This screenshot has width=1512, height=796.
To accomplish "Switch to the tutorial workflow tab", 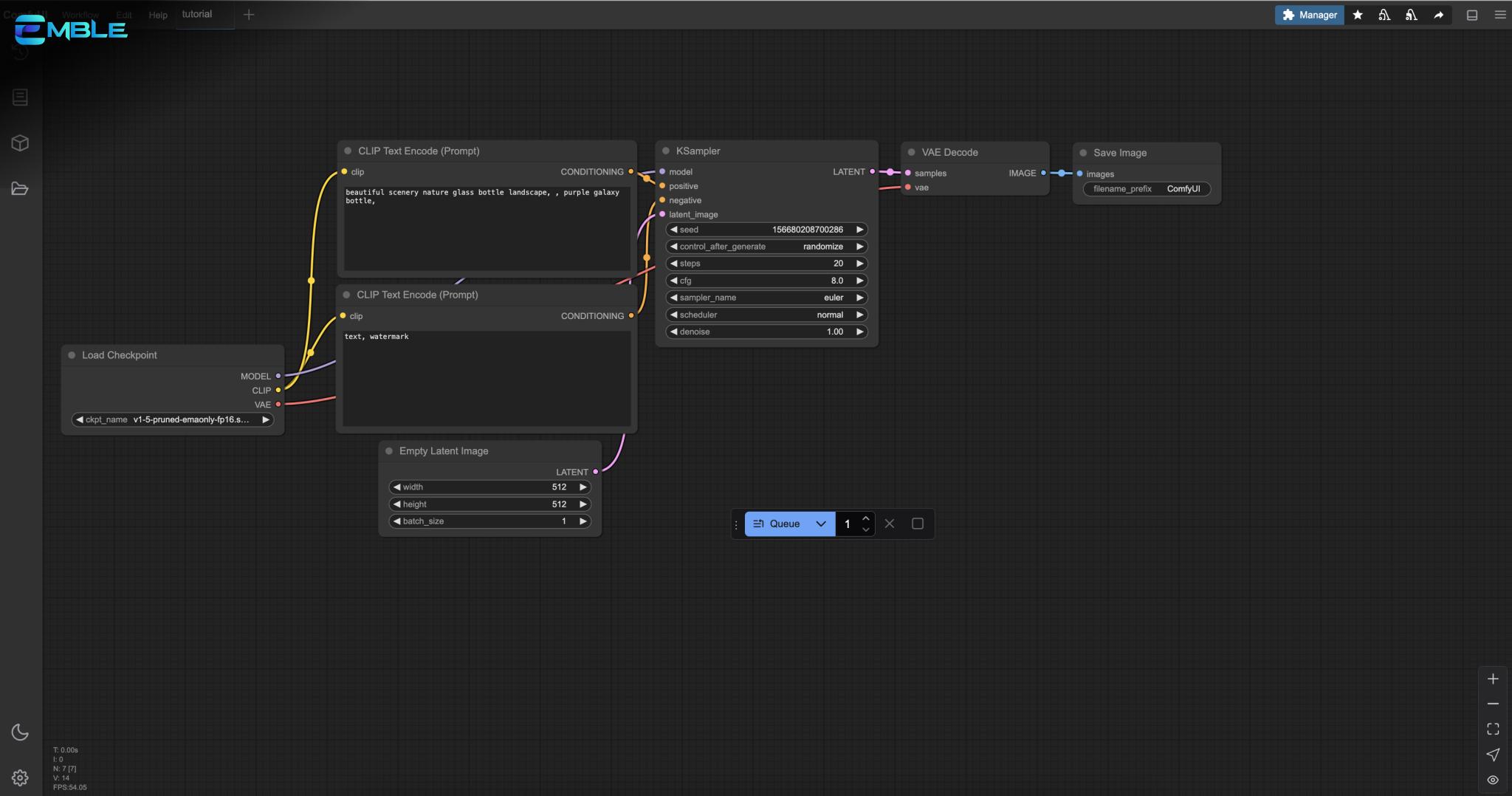I will point(197,14).
